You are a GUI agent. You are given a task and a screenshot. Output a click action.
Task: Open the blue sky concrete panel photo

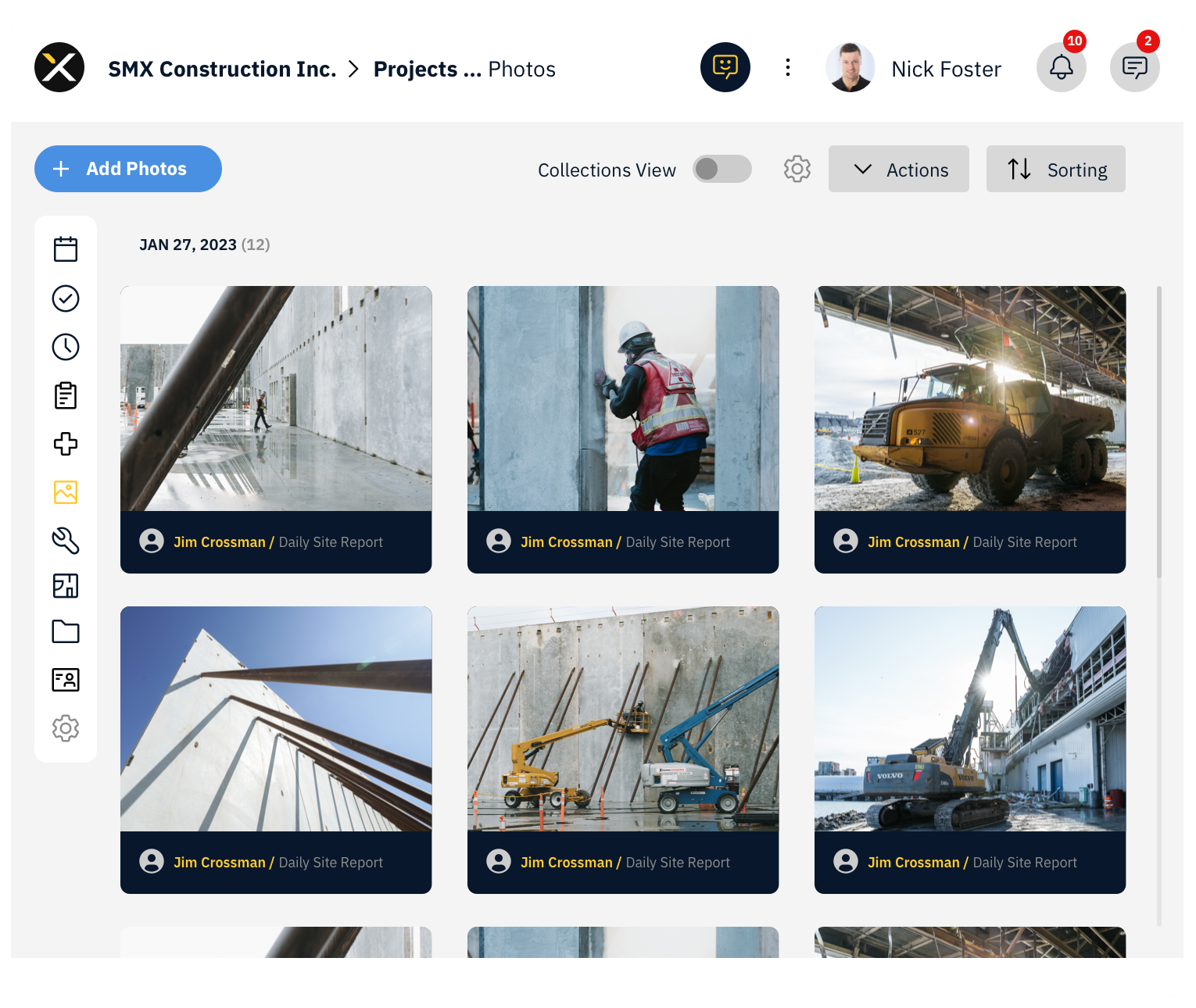coord(276,719)
